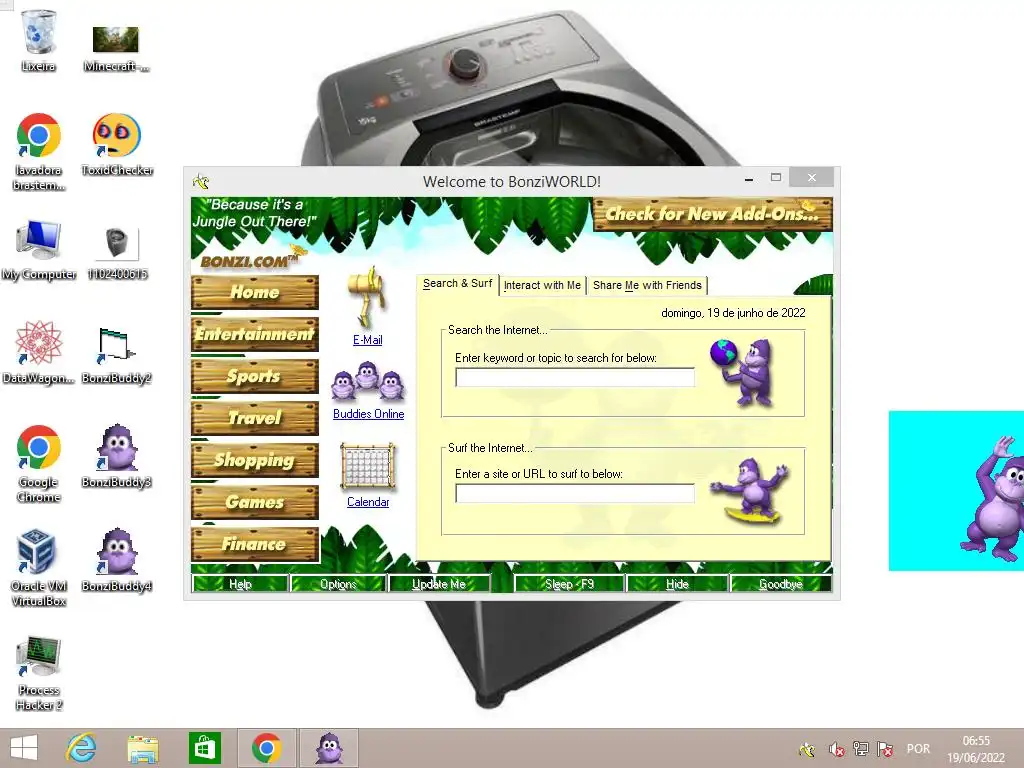Launch Oracle VM VirtualBox shortcut
This screenshot has height=768, width=1024.
(37, 551)
